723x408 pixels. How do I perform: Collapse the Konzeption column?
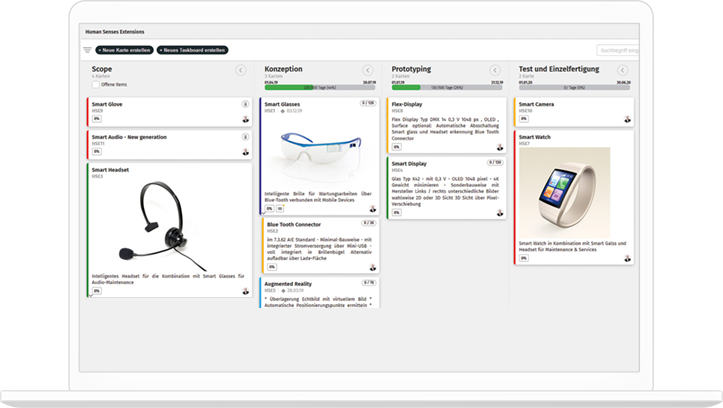(368, 70)
